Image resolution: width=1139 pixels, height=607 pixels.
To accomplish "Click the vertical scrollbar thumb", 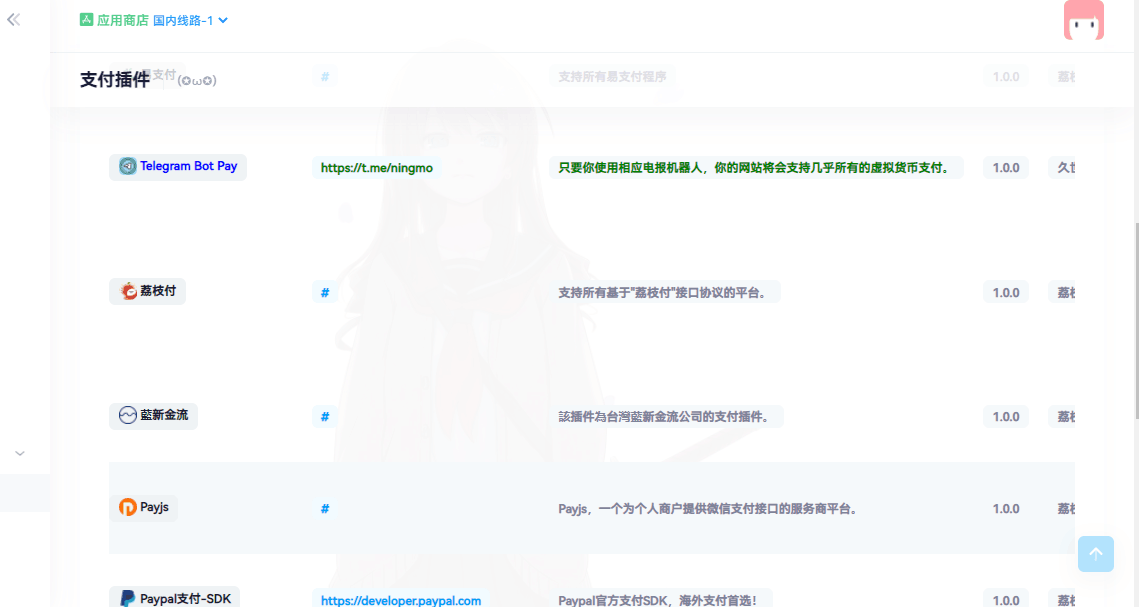I will point(1136,321).
